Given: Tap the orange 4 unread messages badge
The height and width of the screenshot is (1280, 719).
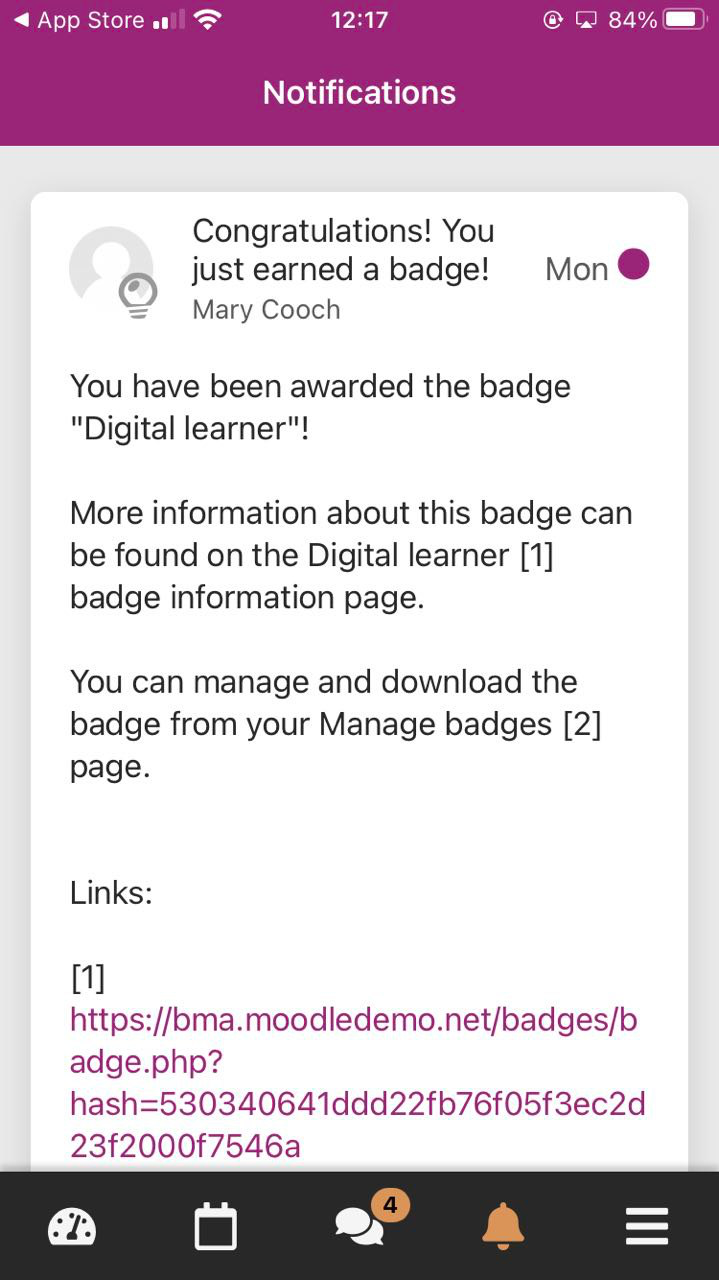Looking at the screenshot, I should (390, 1205).
